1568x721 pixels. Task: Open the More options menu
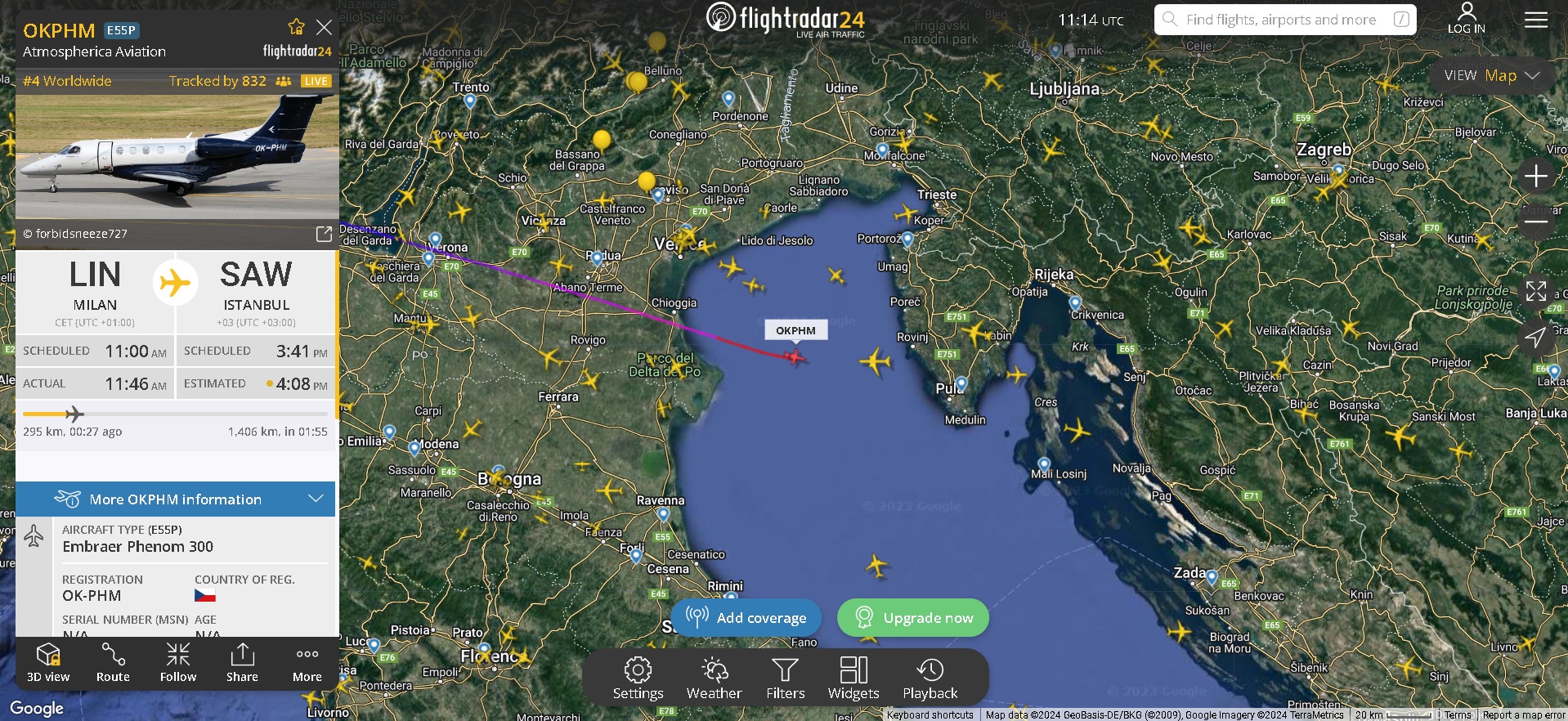(x=307, y=663)
